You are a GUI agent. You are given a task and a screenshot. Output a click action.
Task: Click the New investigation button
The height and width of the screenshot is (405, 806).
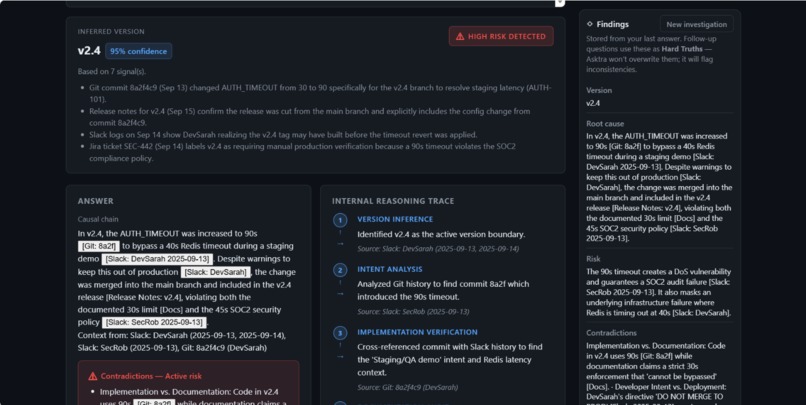[x=697, y=24]
